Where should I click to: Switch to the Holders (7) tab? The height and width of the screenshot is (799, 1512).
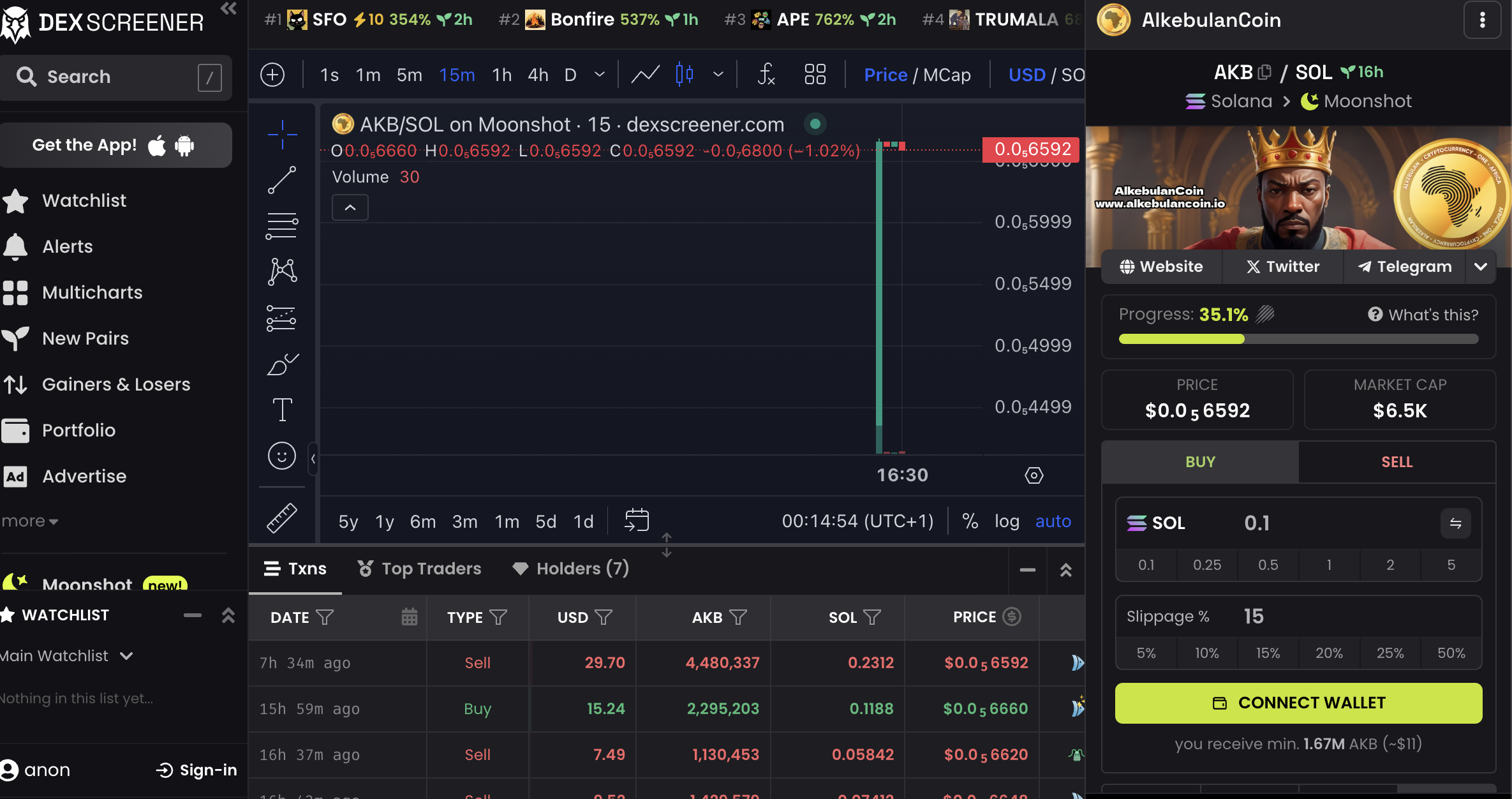coord(571,569)
